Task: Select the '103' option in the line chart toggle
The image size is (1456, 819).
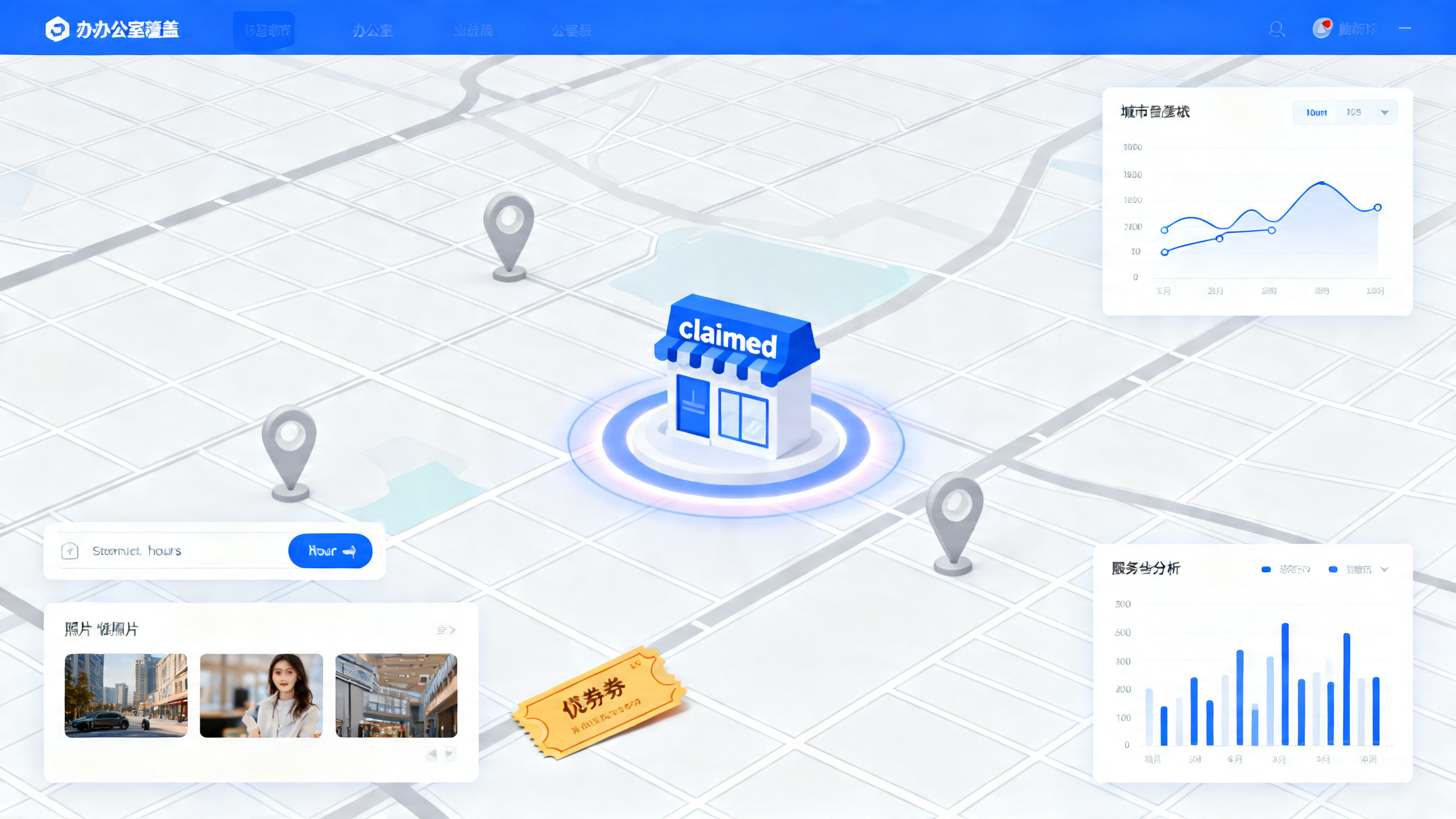Action: click(1354, 112)
